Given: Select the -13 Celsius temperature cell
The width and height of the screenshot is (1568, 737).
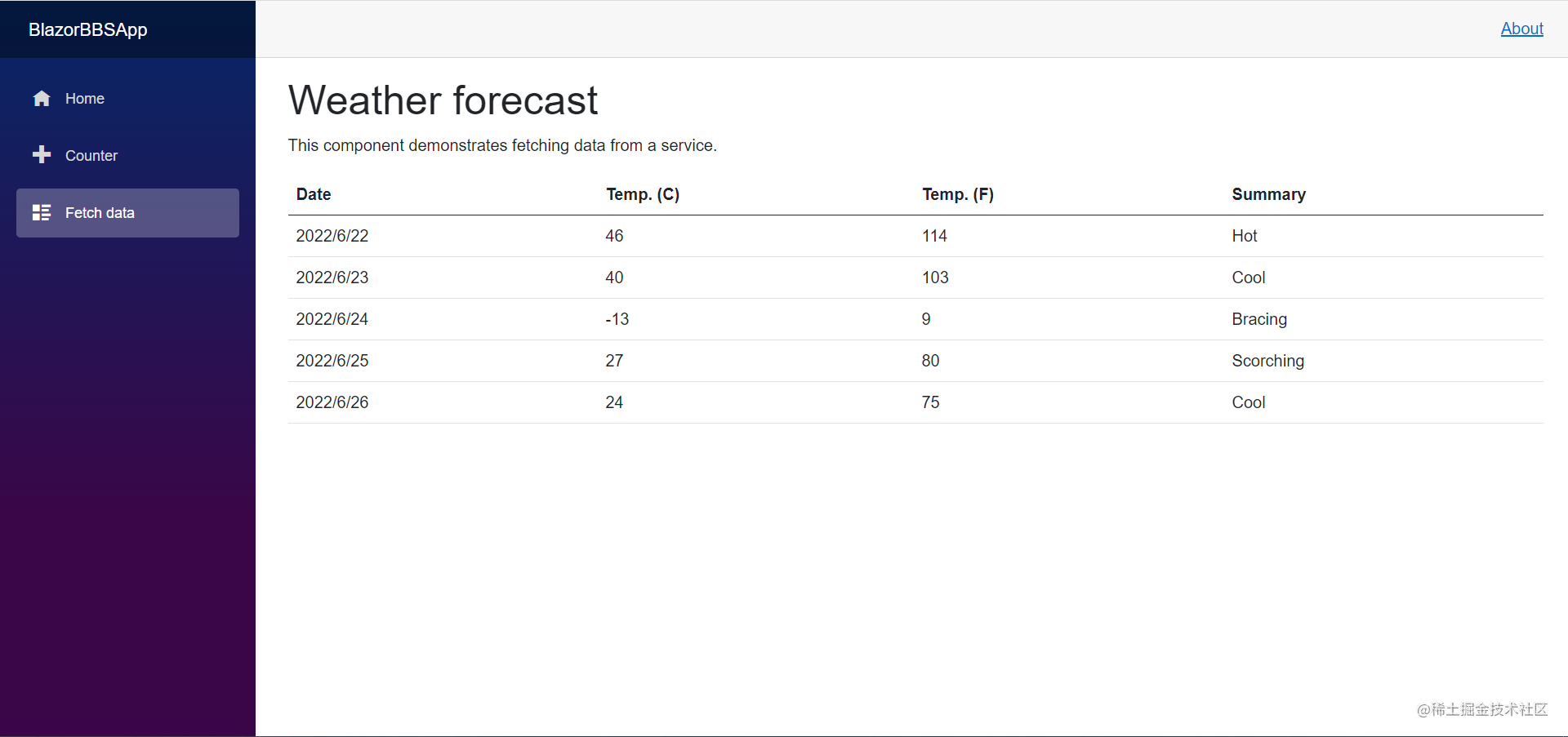Looking at the screenshot, I should pyautogui.click(x=617, y=319).
